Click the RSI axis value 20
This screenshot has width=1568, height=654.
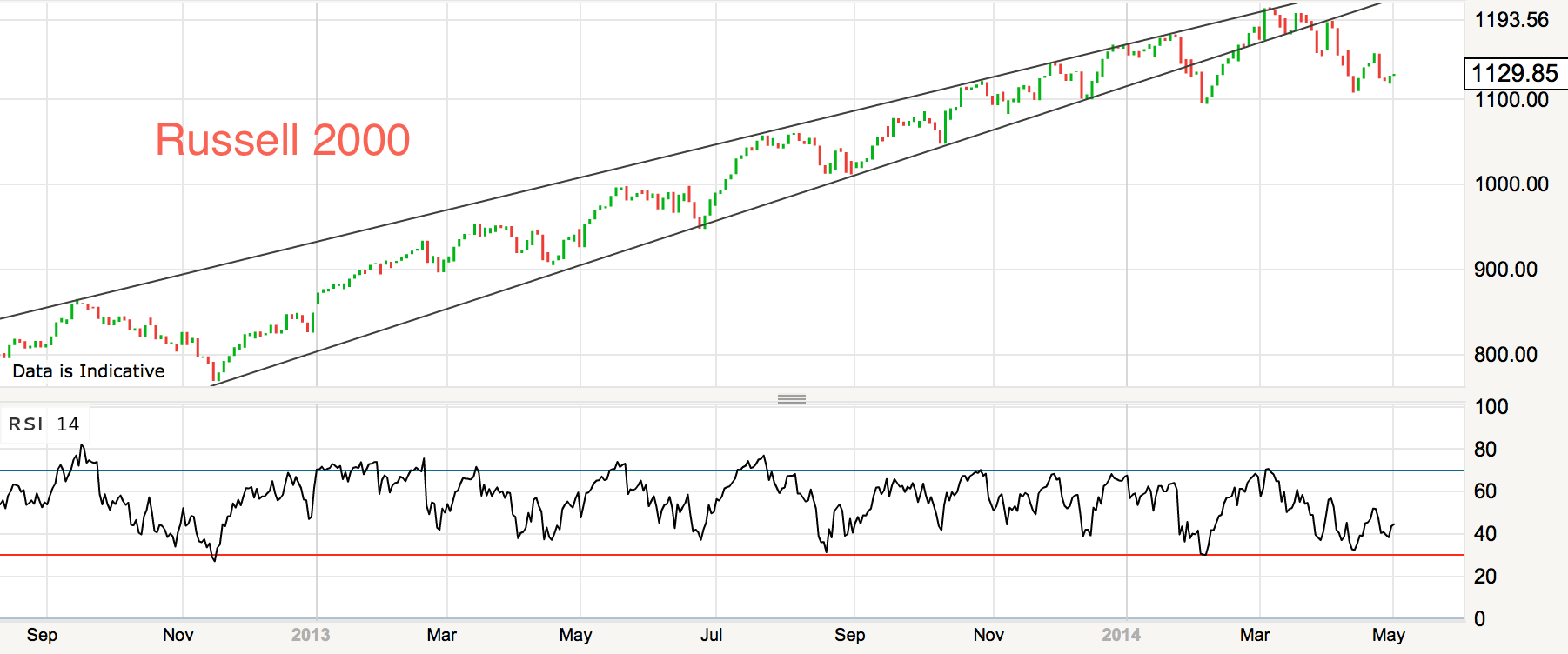click(x=1485, y=577)
